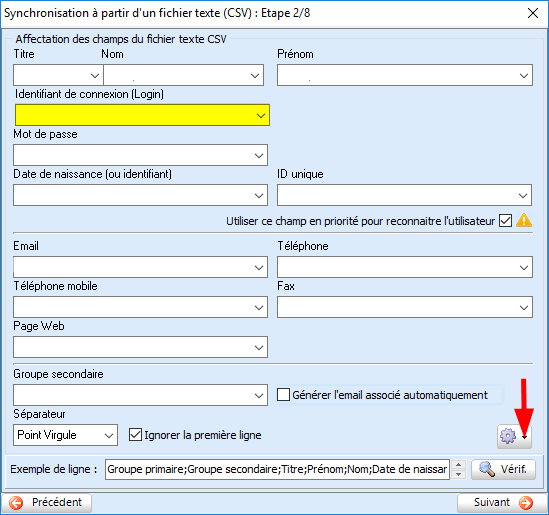Image resolution: width=549 pixels, height=515 pixels.
Task: Click inside the Exemple de ligne text field
Action: click(x=277, y=469)
